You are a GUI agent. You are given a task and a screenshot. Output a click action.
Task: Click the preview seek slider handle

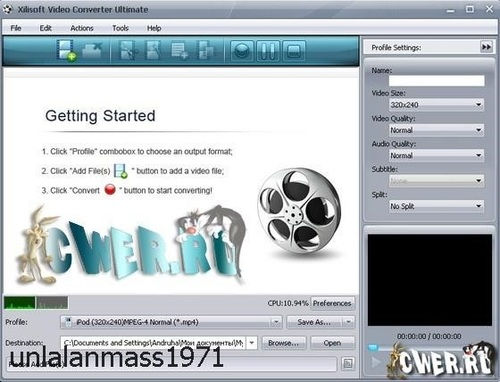pyautogui.click(x=373, y=348)
